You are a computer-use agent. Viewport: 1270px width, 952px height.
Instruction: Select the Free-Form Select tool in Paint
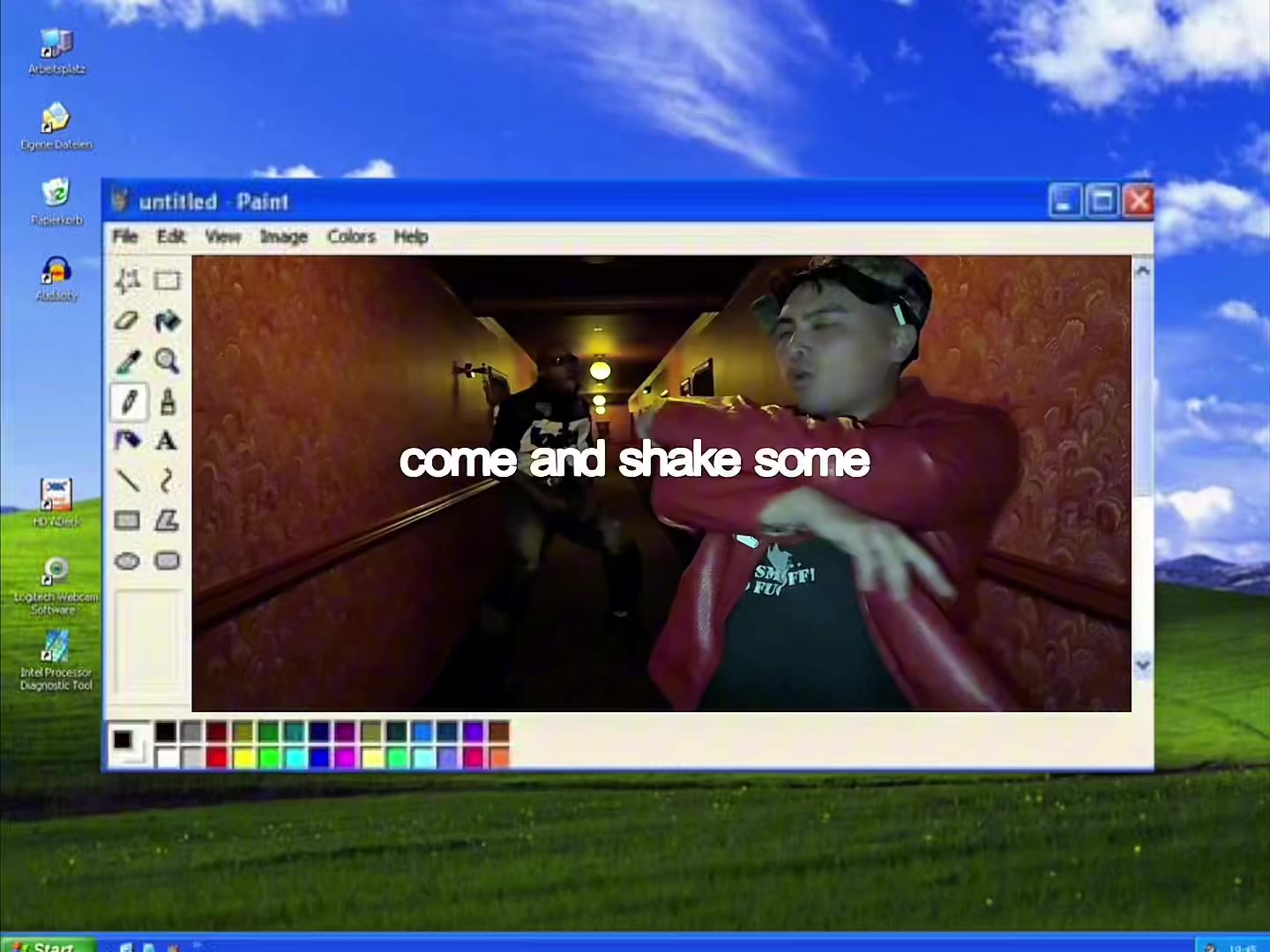point(128,280)
